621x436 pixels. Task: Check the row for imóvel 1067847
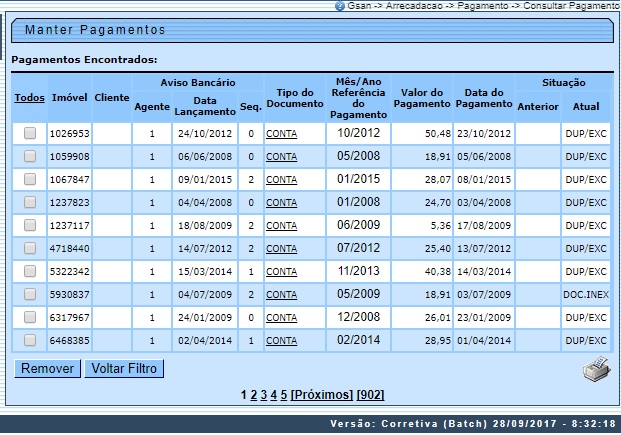(x=30, y=179)
